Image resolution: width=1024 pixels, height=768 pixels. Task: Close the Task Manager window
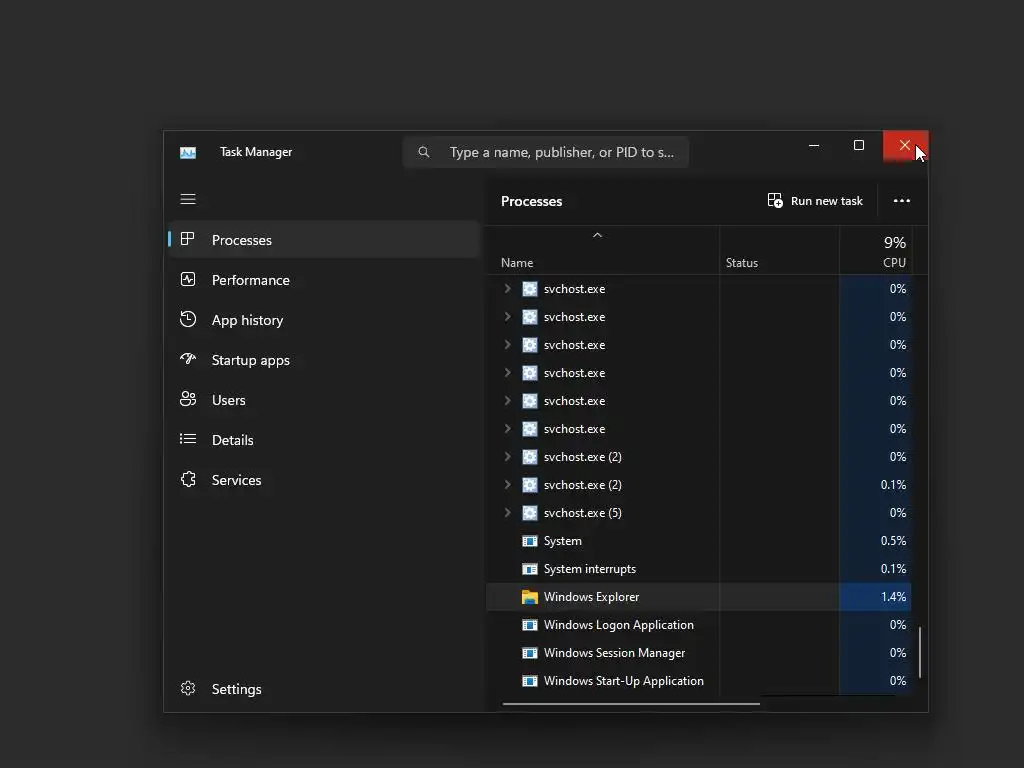click(905, 146)
